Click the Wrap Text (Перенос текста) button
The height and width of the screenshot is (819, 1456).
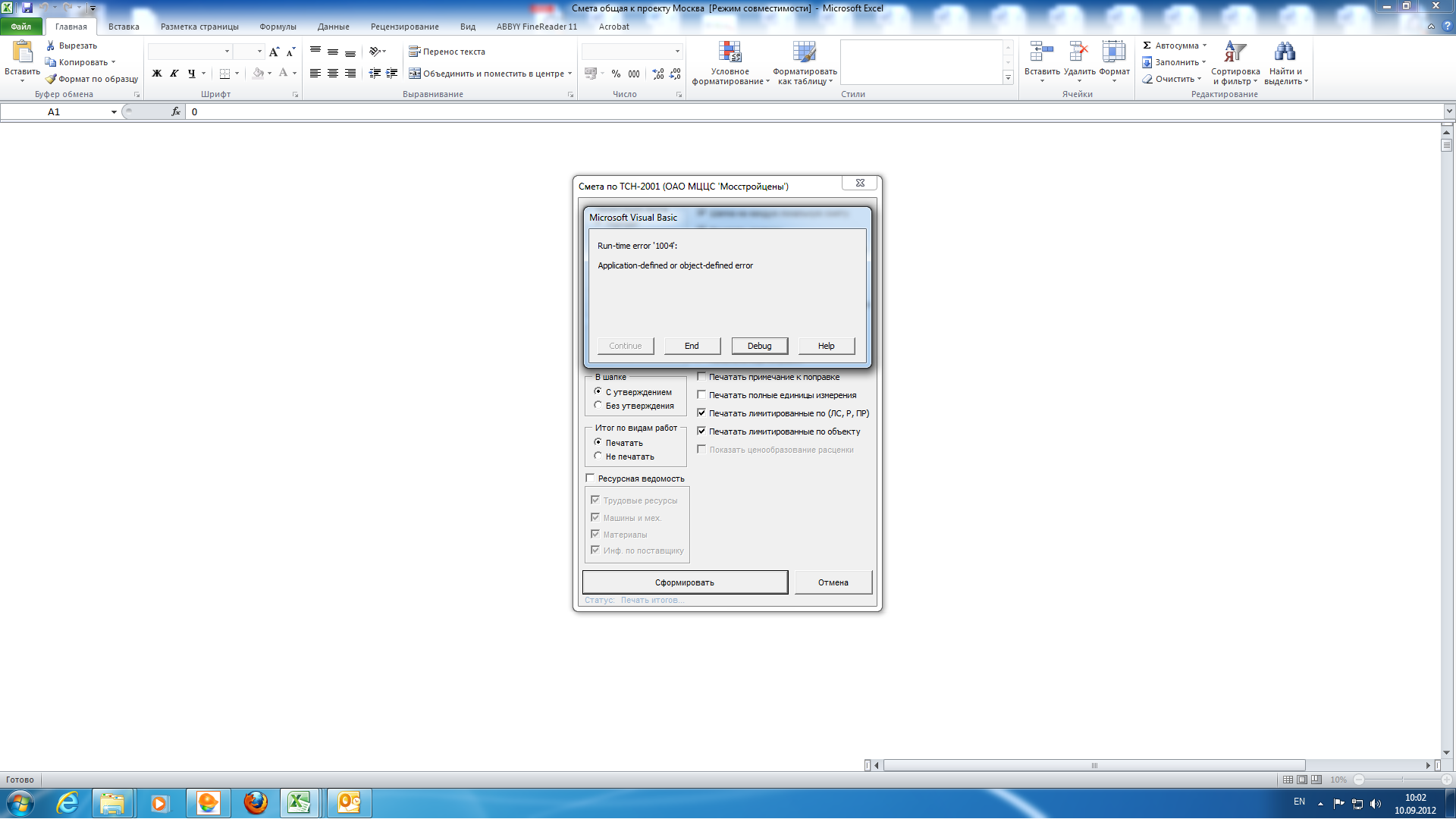click(x=447, y=52)
